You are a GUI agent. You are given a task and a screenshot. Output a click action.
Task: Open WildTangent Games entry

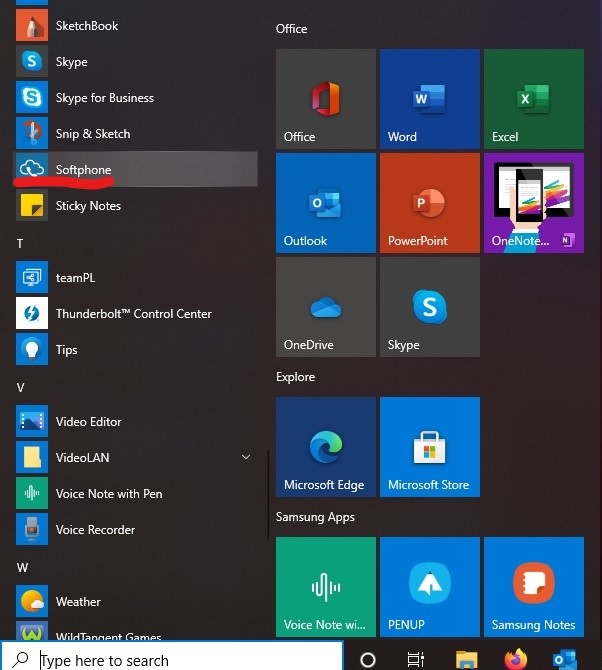pos(136,631)
